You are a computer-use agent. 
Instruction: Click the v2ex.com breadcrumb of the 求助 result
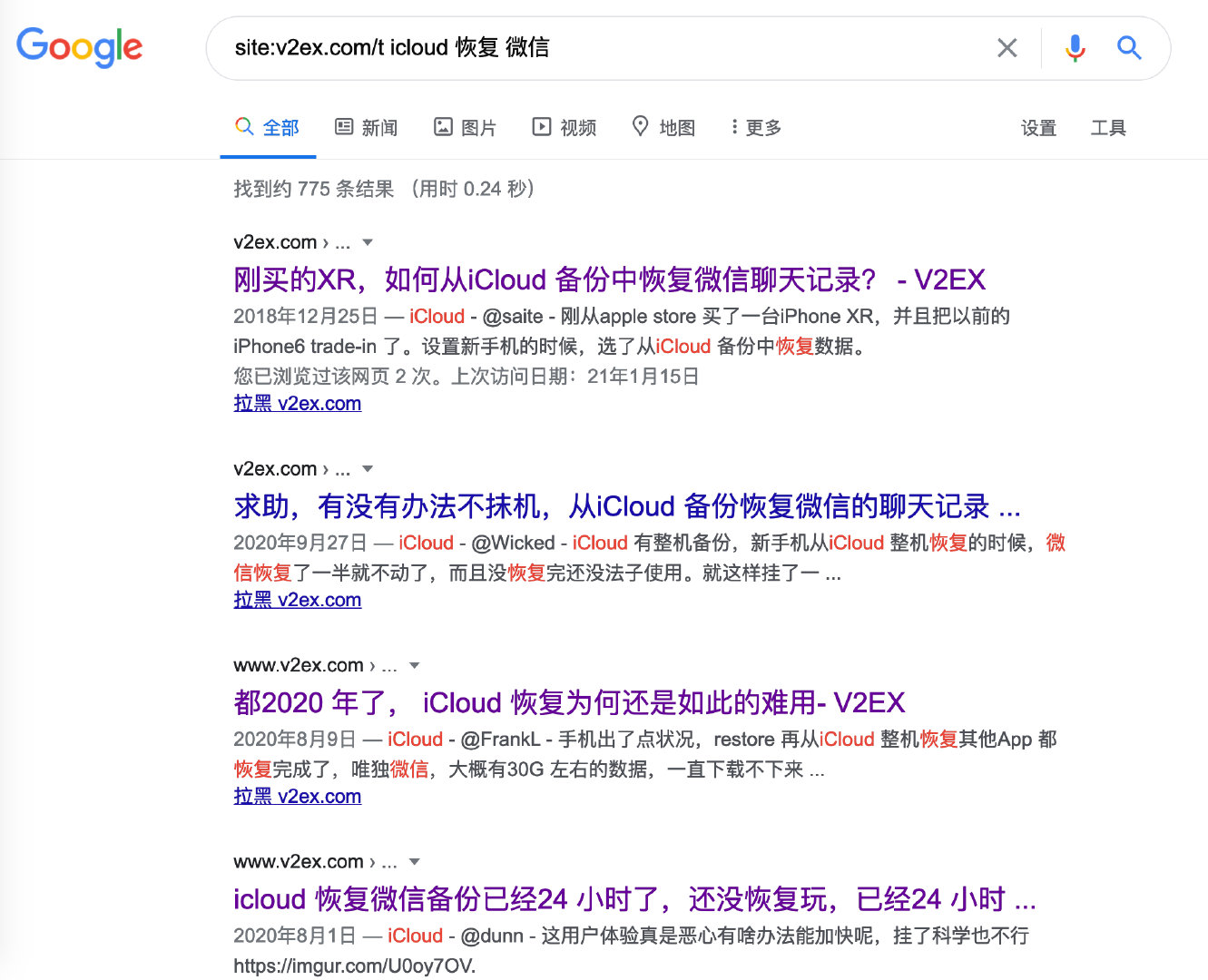[291, 469]
